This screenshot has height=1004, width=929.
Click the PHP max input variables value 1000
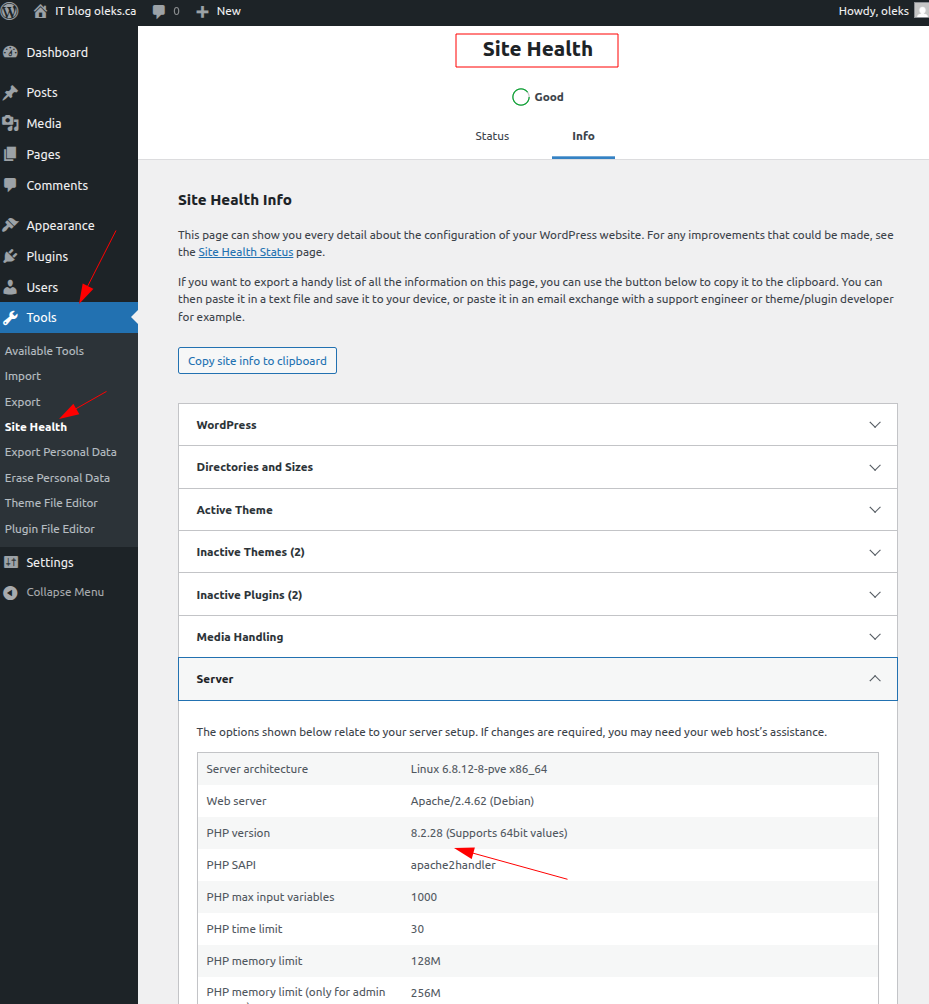pyautogui.click(x=423, y=897)
